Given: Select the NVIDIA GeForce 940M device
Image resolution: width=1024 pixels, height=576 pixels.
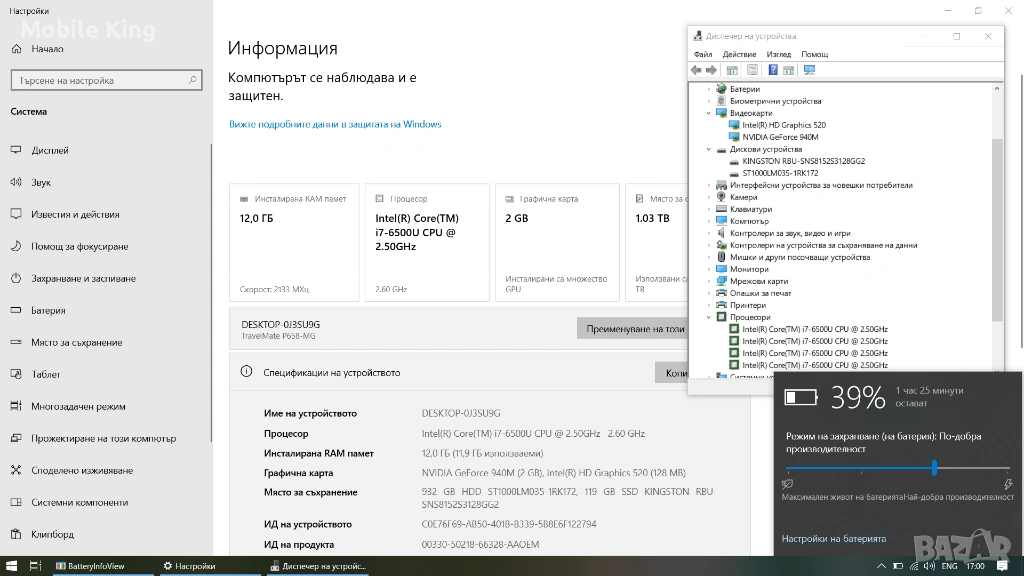Looking at the screenshot, I should click(x=780, y=137).
